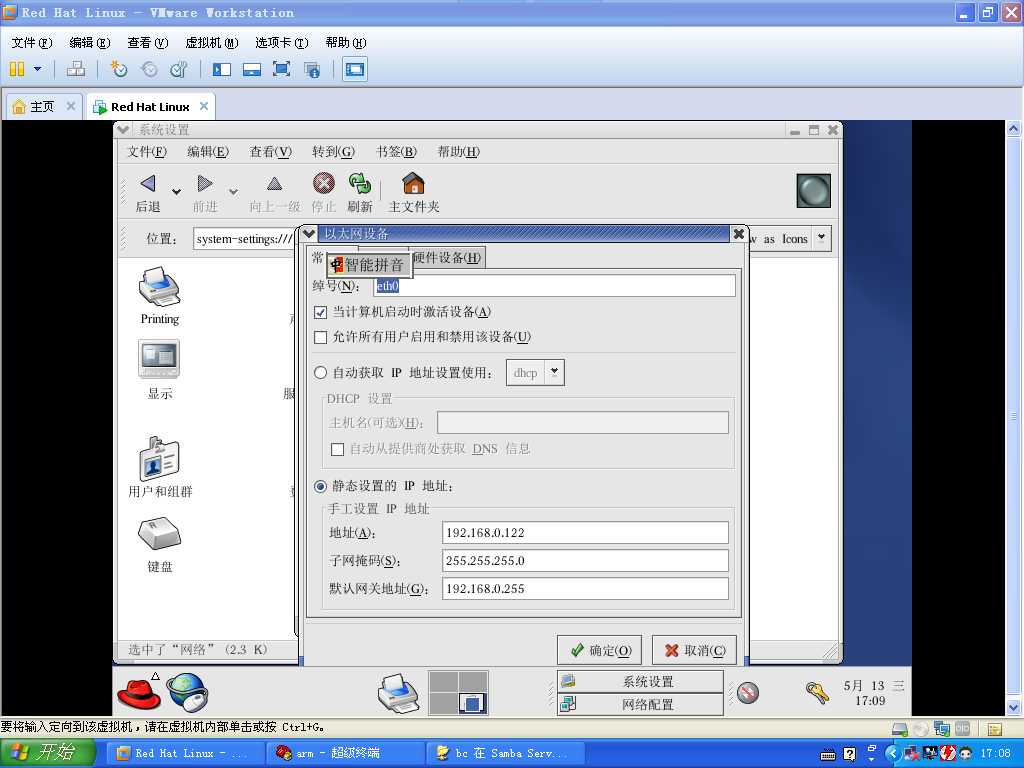Launch the web browser globe icon in panel
The image size is (1024, 768).
(187, 692)
